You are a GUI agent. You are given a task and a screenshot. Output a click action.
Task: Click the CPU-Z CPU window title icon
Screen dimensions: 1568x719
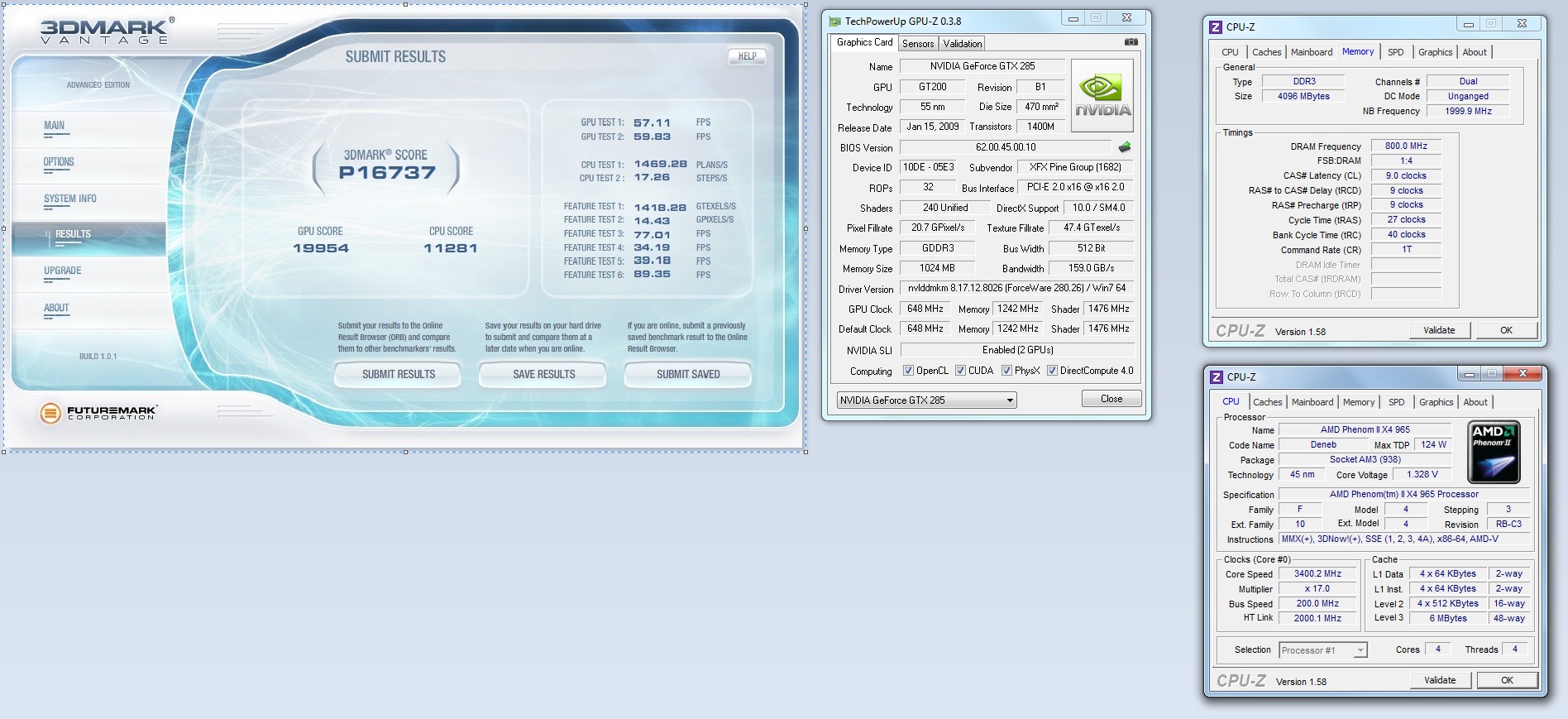tap(1217, 376)
